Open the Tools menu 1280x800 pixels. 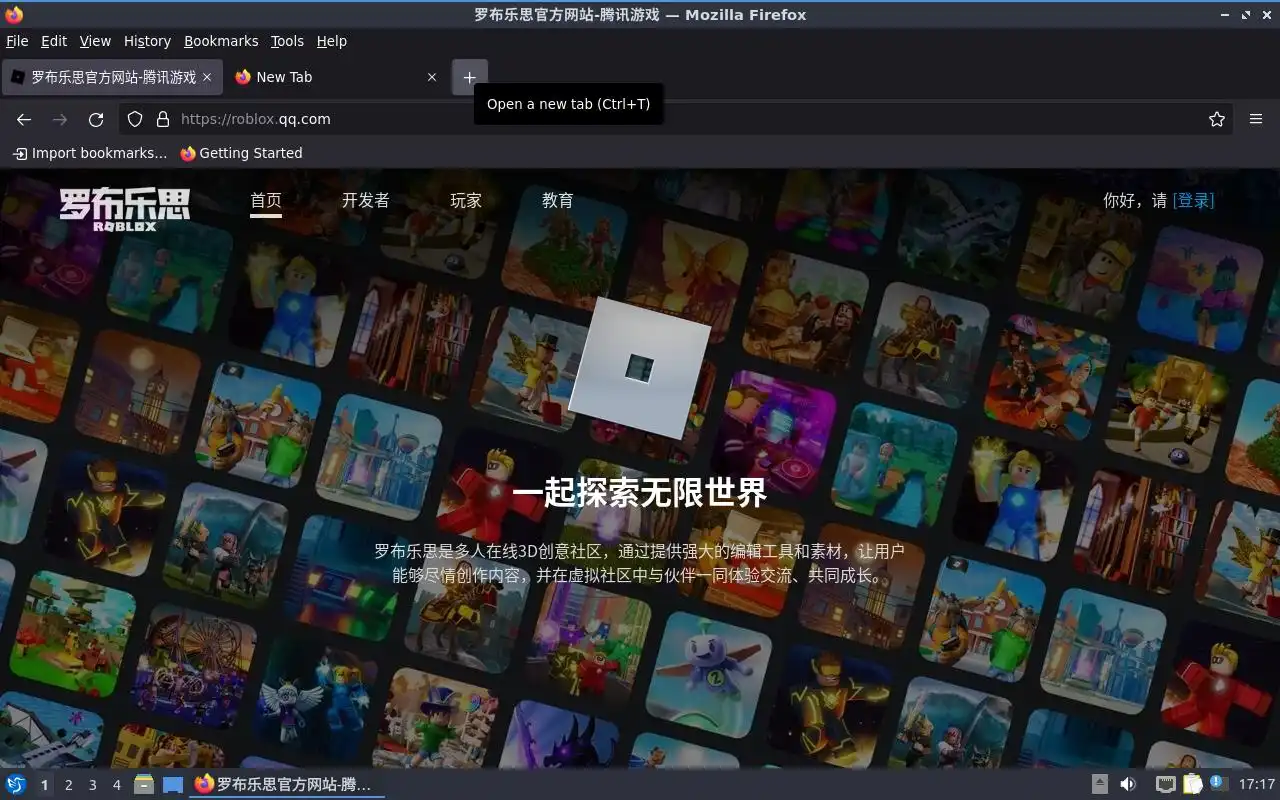(287, 41)
